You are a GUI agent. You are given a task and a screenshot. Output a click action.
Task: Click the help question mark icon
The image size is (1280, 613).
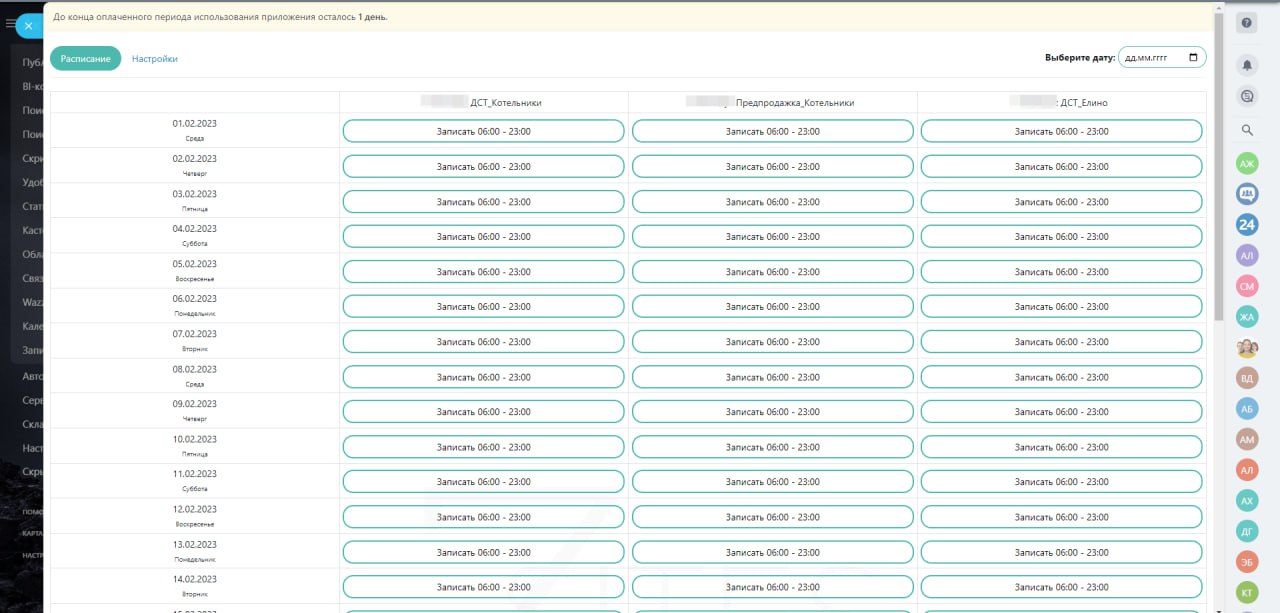pyautogui.click(x=1246, y=24)
